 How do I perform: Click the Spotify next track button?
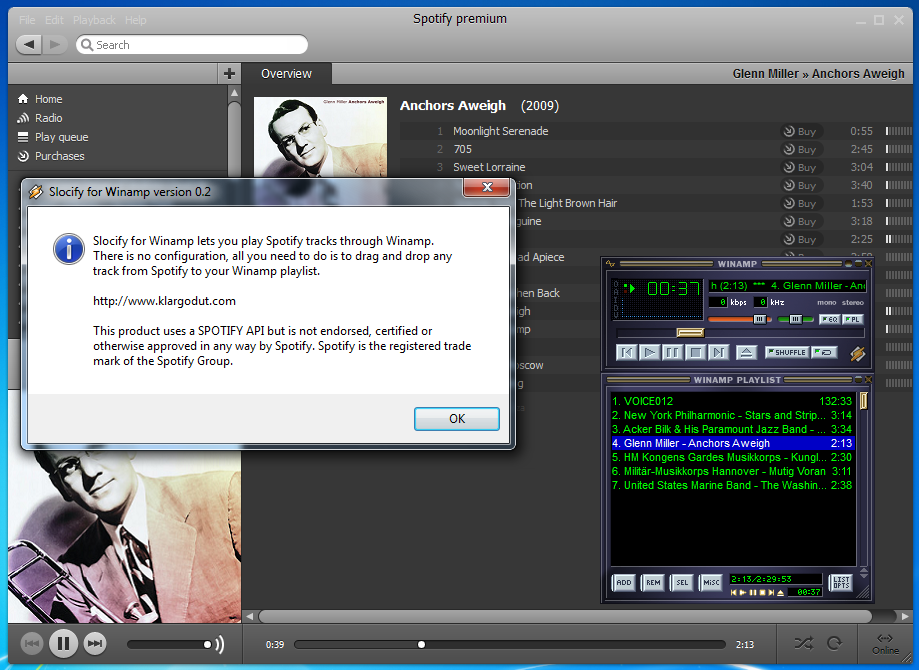coord(95,644)
